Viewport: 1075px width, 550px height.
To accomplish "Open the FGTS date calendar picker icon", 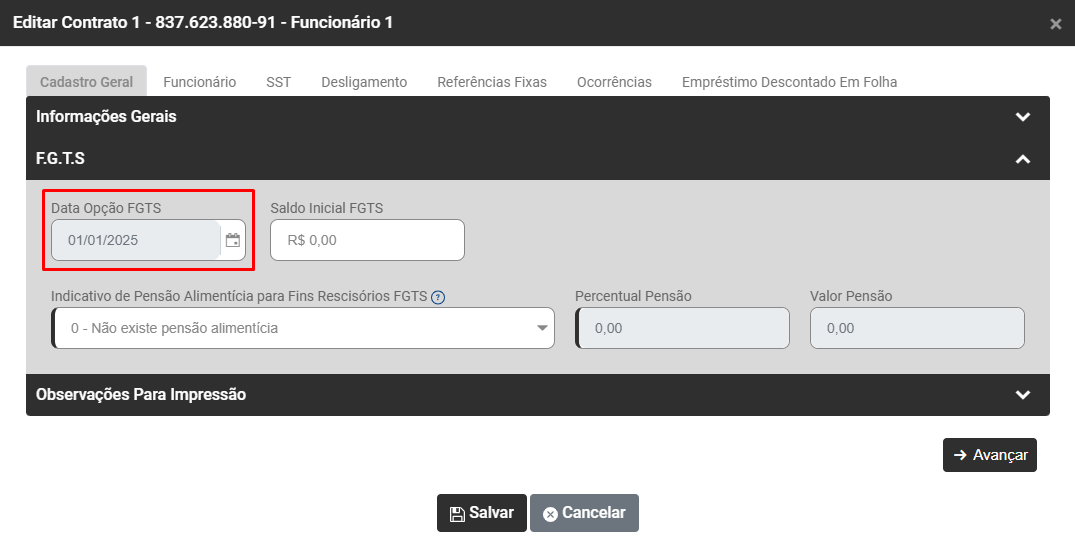I will (x=233, y=240).
